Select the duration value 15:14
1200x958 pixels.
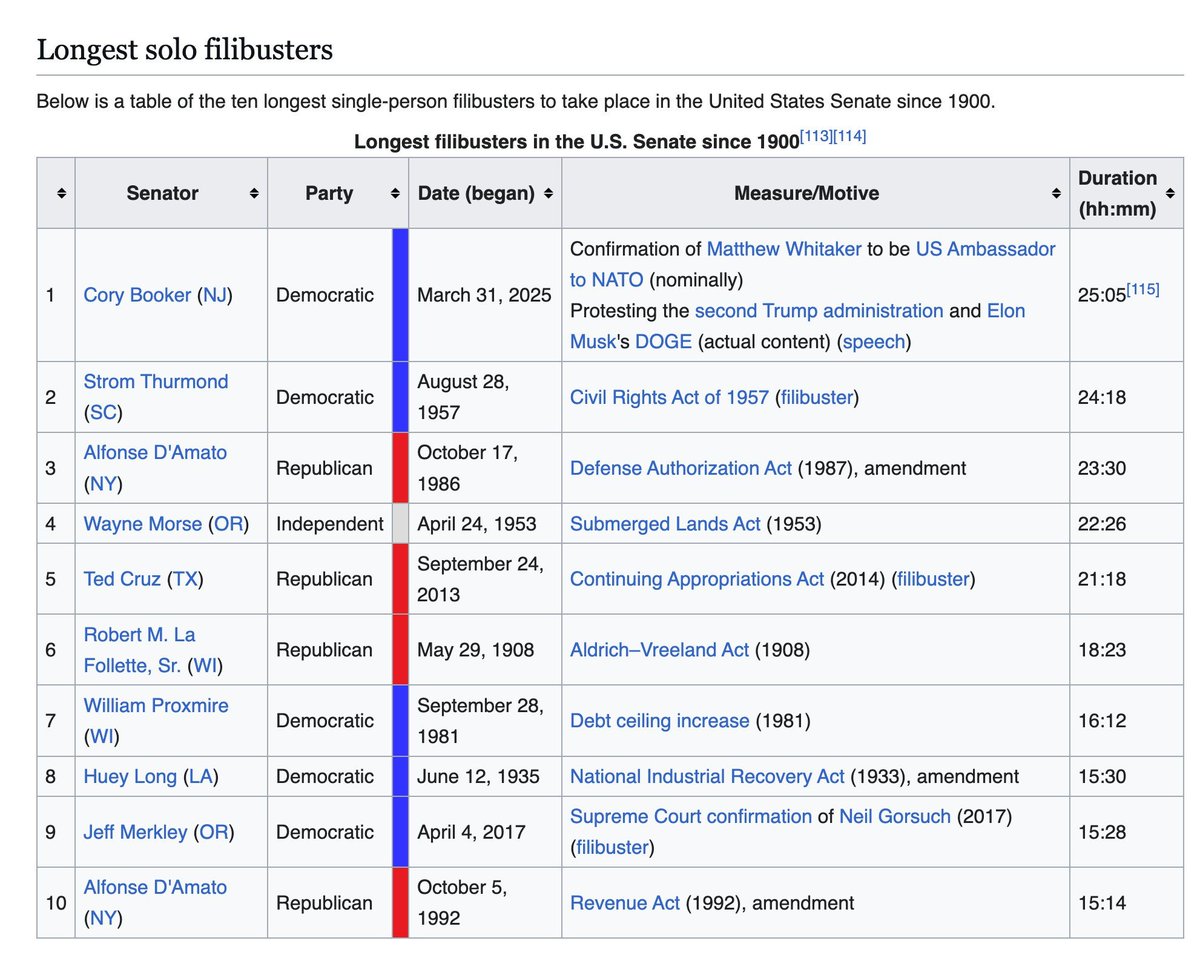[x=1102, y=903]
